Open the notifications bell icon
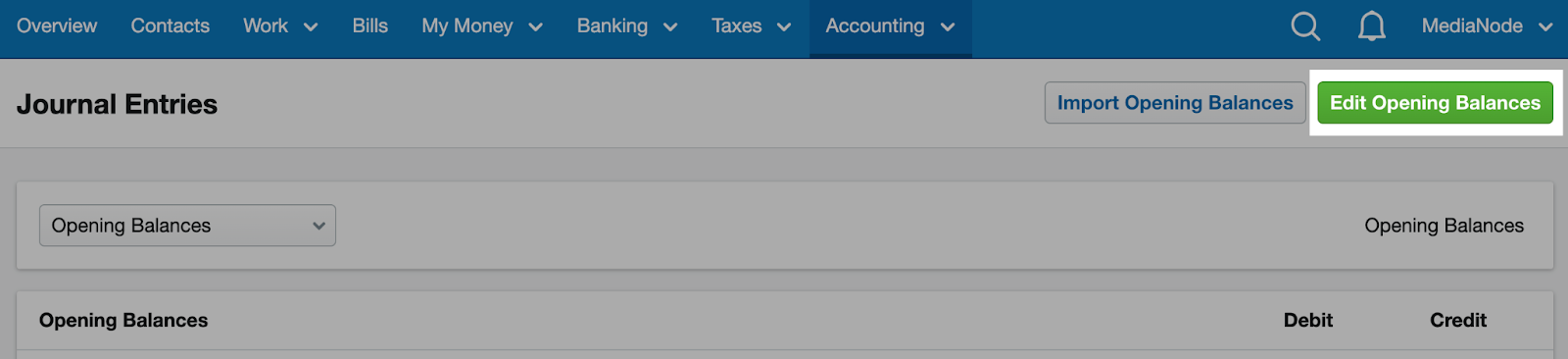The image size is (1568, 359). 1372,26
